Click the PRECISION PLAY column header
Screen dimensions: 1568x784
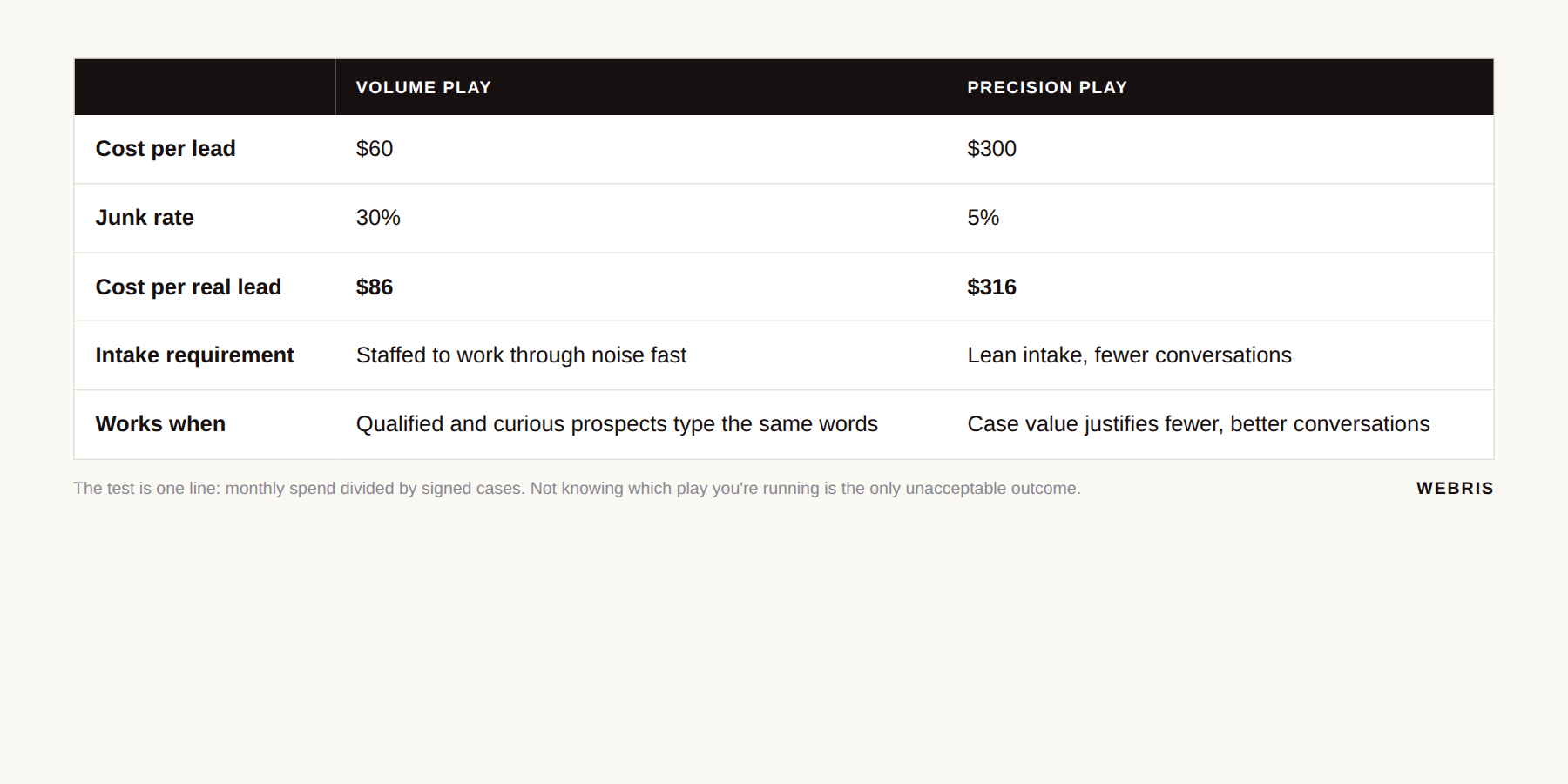point(1047,87)
